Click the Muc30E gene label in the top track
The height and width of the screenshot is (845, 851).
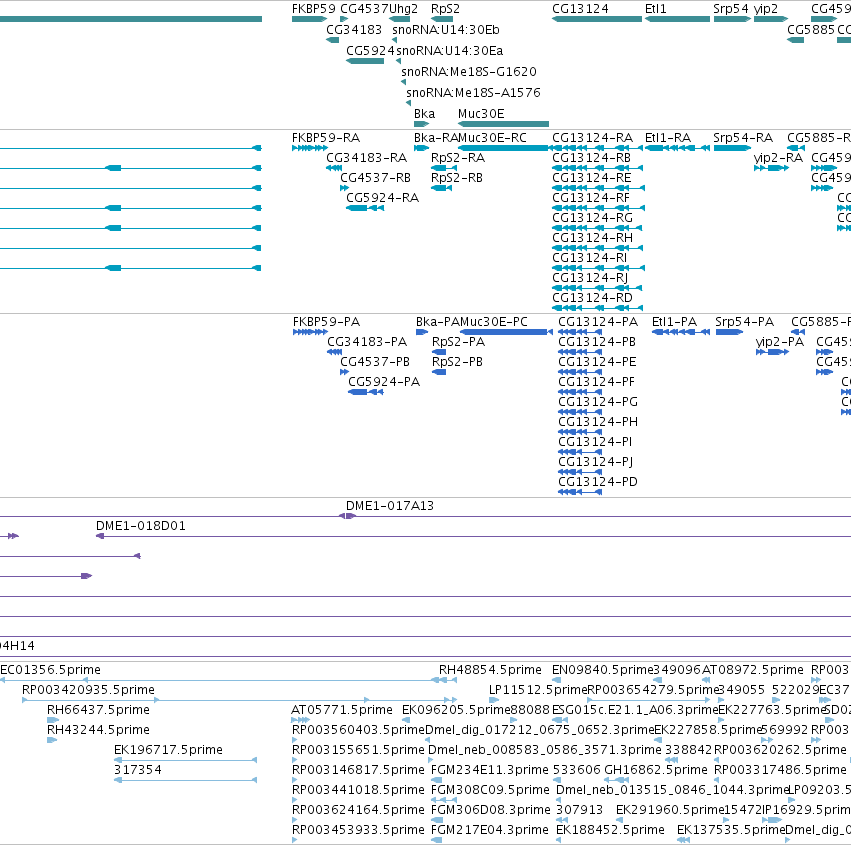point(481,114)
